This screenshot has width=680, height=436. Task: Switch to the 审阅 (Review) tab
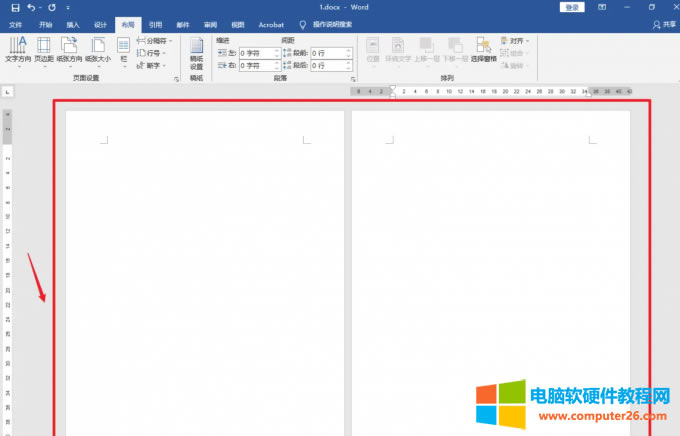click(210, 25)
